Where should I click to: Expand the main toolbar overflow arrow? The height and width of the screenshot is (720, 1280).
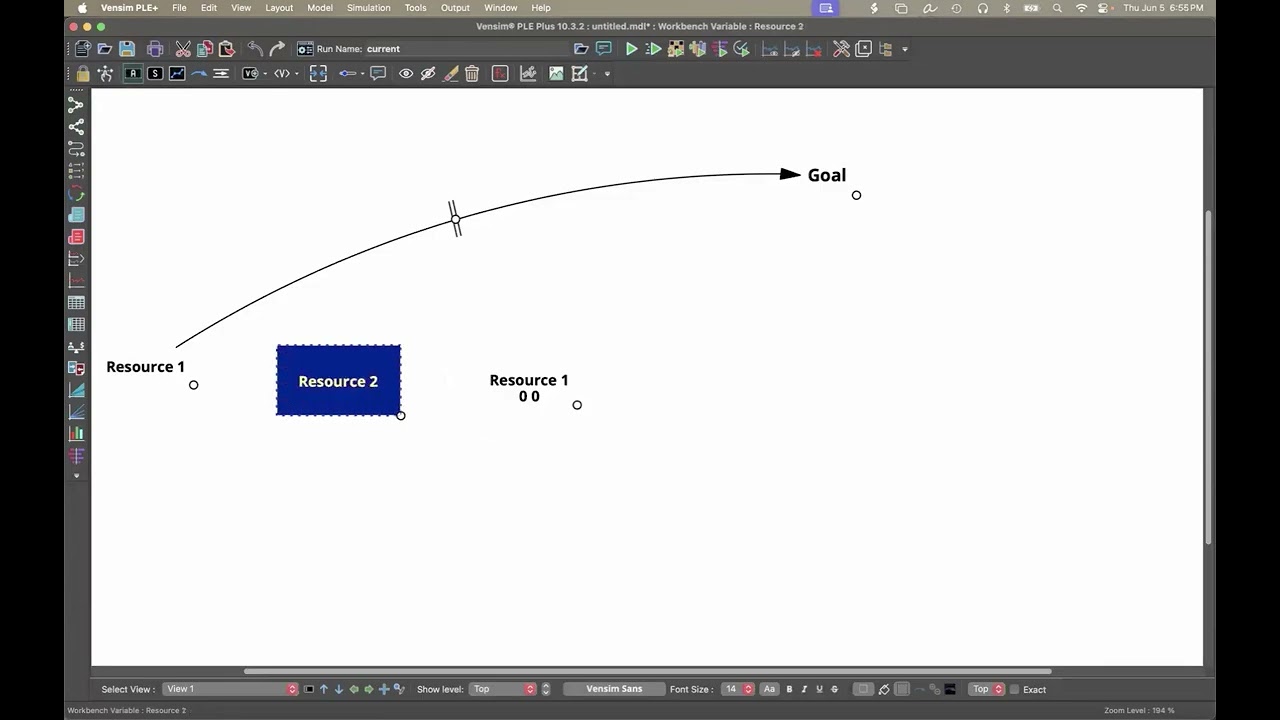pos(905,48)
